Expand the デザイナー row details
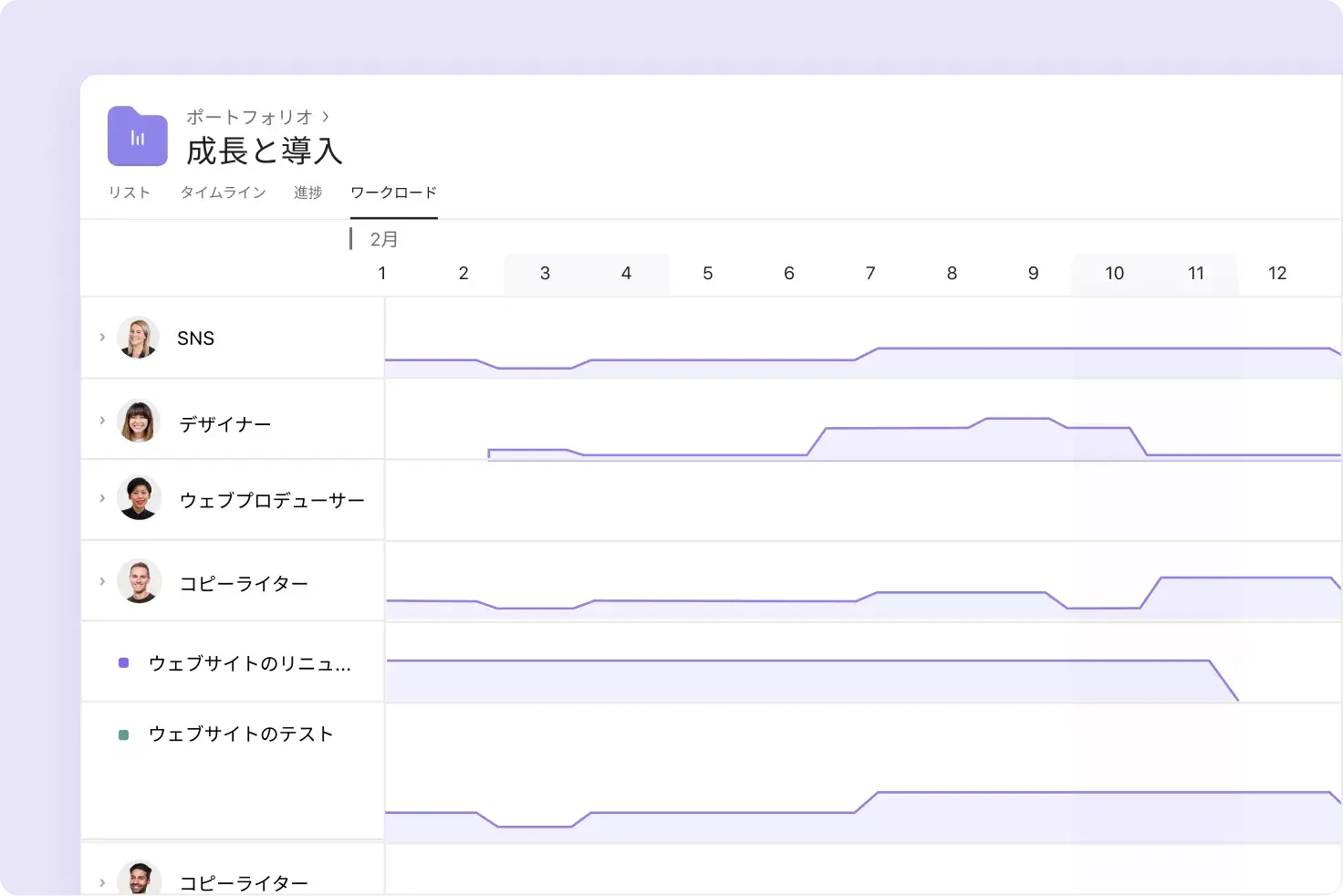Viewport: 1343px width, 896px height. [x=101, y=421]
